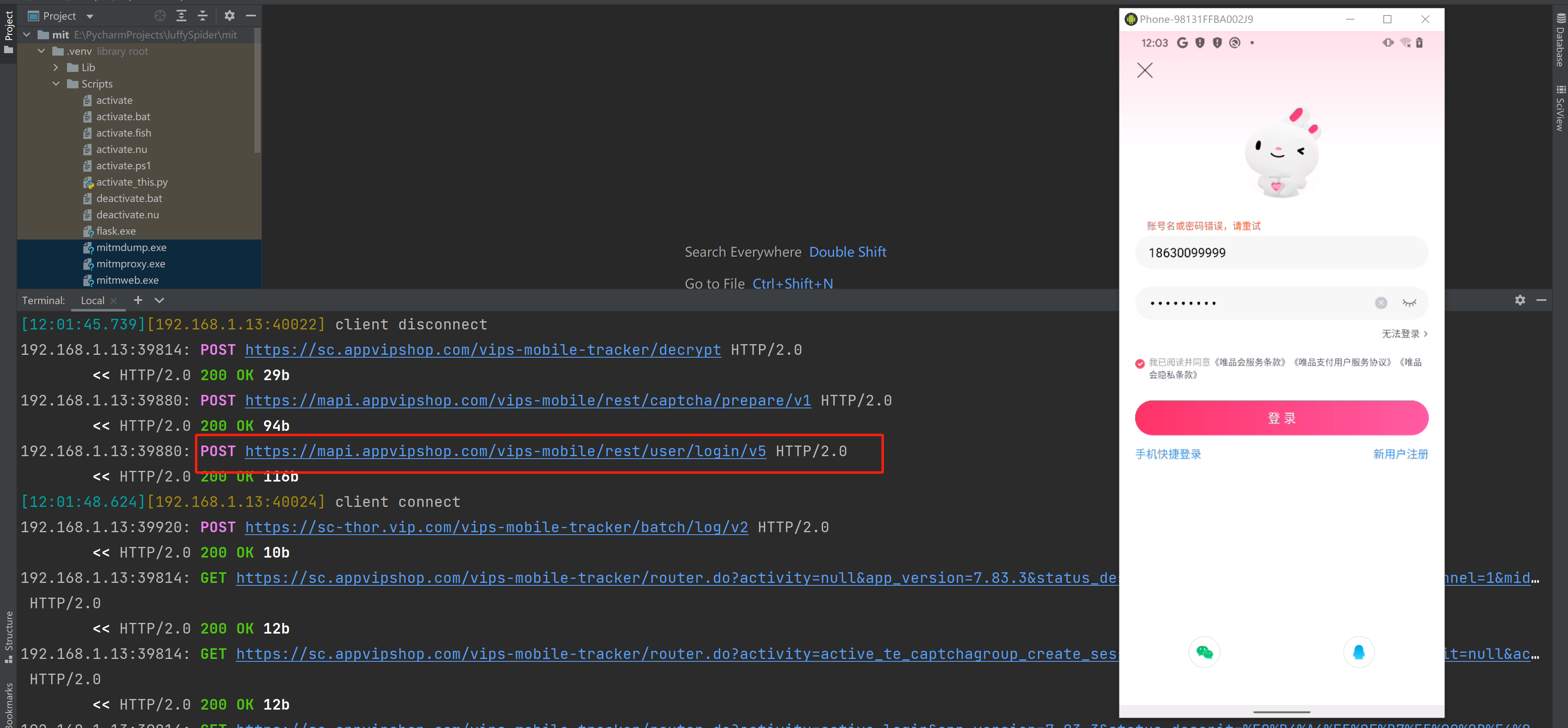Select deactivate.nu file
Image resolution: width=1568 pixels, height=728 pixels.
pyautogui.click(x=127, y=215)
